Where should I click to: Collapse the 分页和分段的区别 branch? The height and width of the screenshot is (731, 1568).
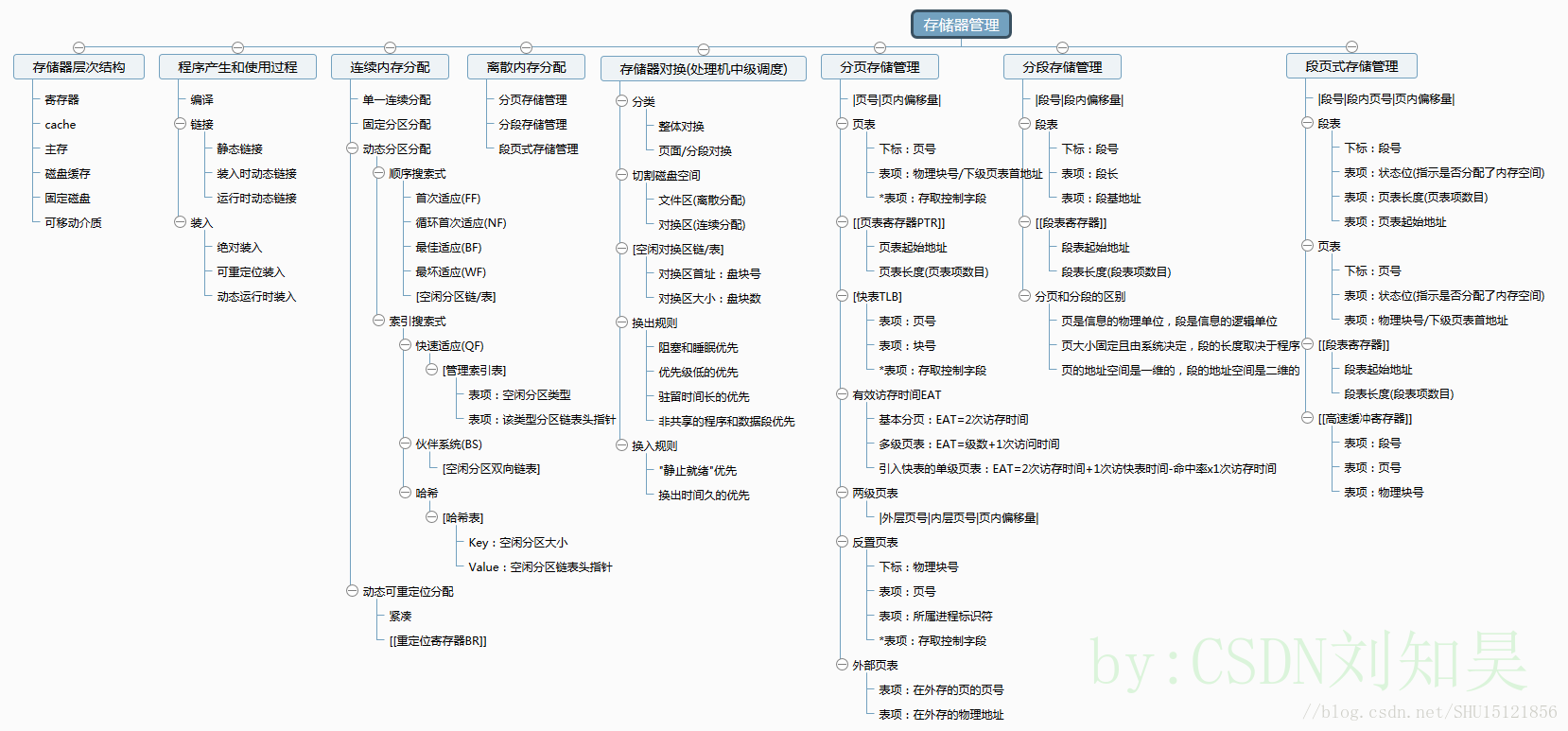[1024, 296]
